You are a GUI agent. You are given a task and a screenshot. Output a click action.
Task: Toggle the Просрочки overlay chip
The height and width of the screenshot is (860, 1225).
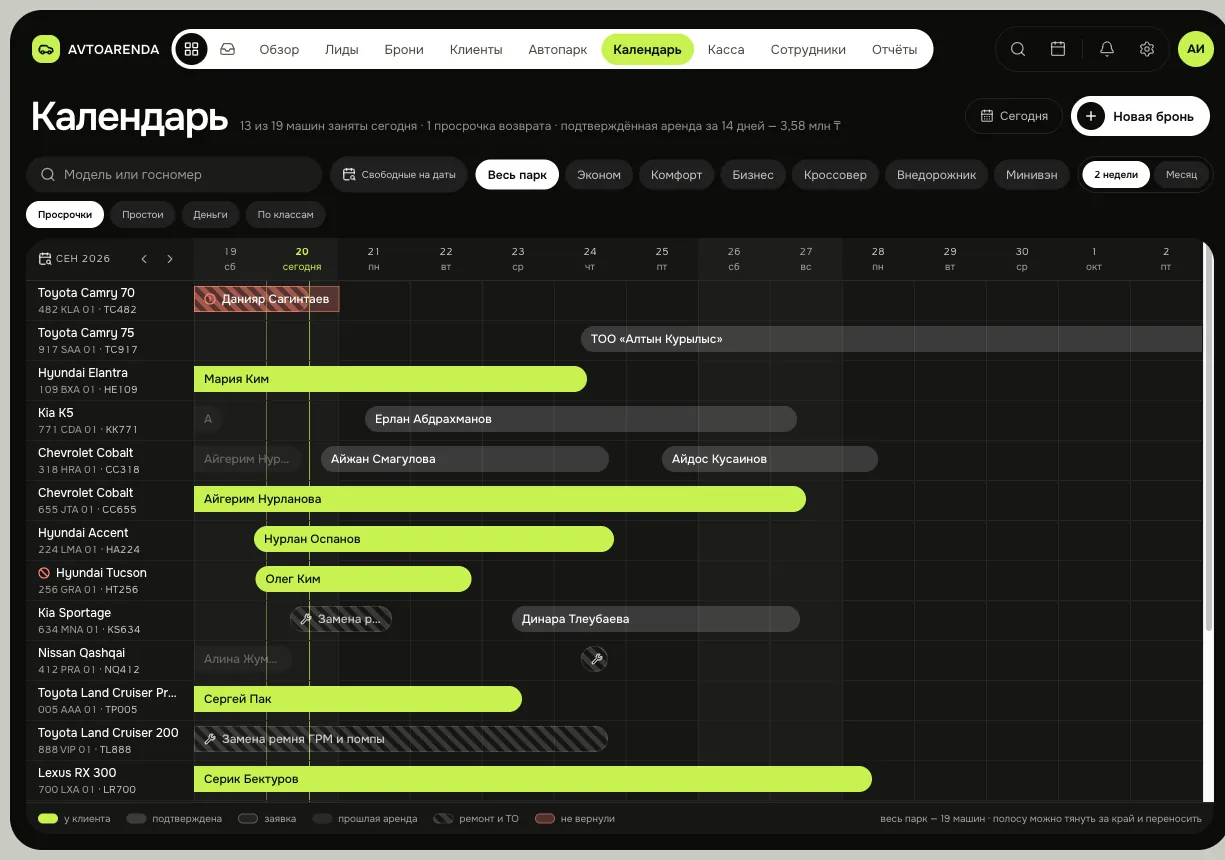tap(65, 214)
